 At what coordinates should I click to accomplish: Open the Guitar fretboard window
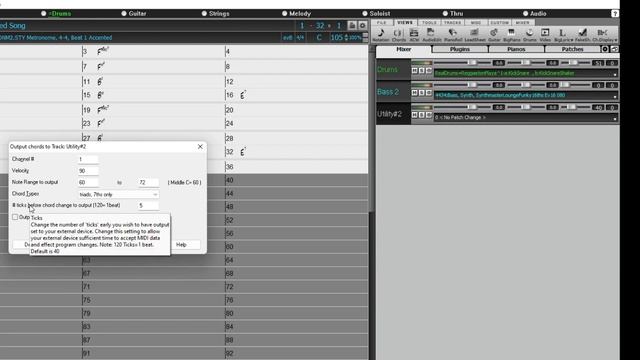(x=494, y=35)
